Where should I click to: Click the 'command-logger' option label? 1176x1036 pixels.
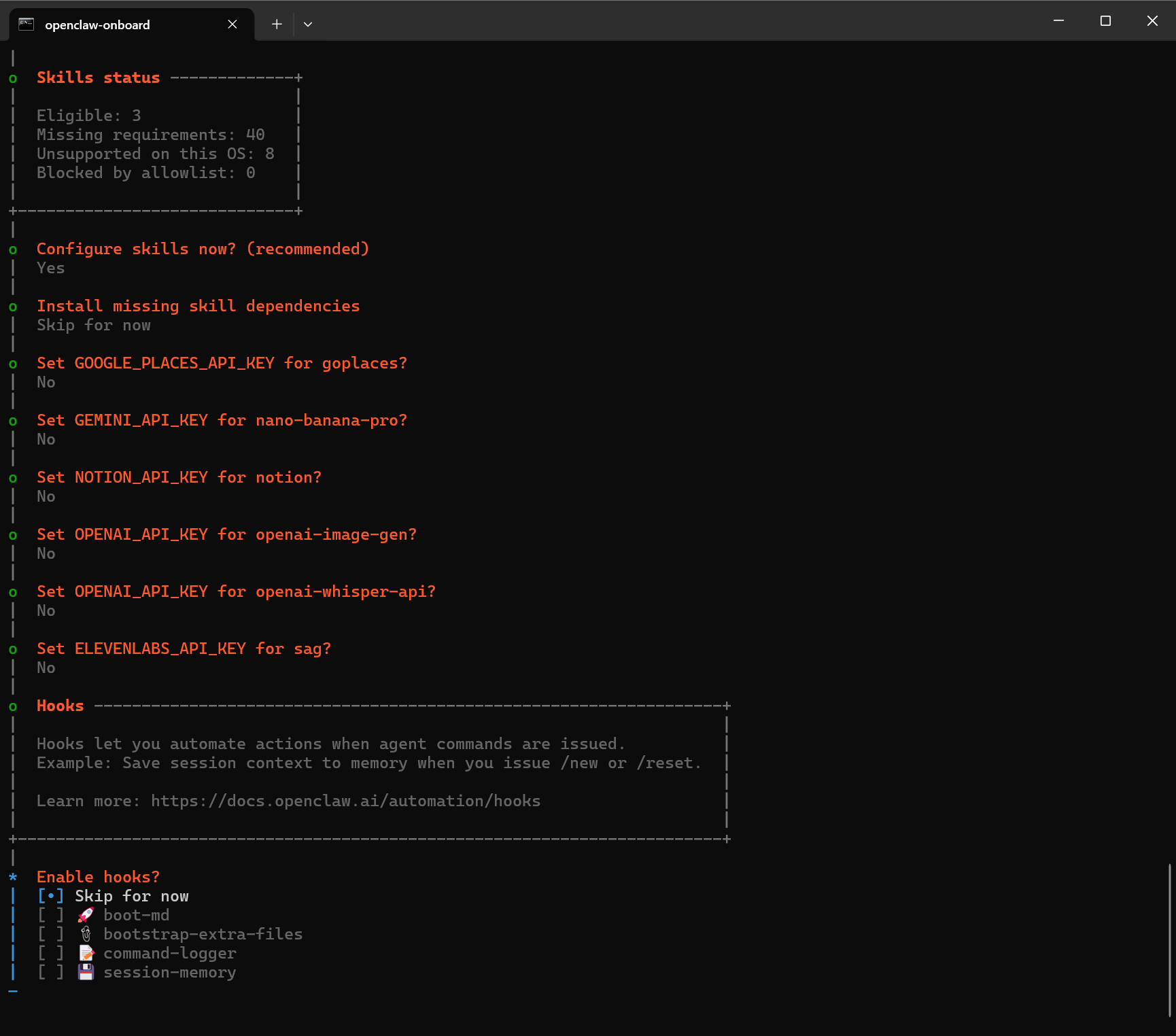coord(170,953)
